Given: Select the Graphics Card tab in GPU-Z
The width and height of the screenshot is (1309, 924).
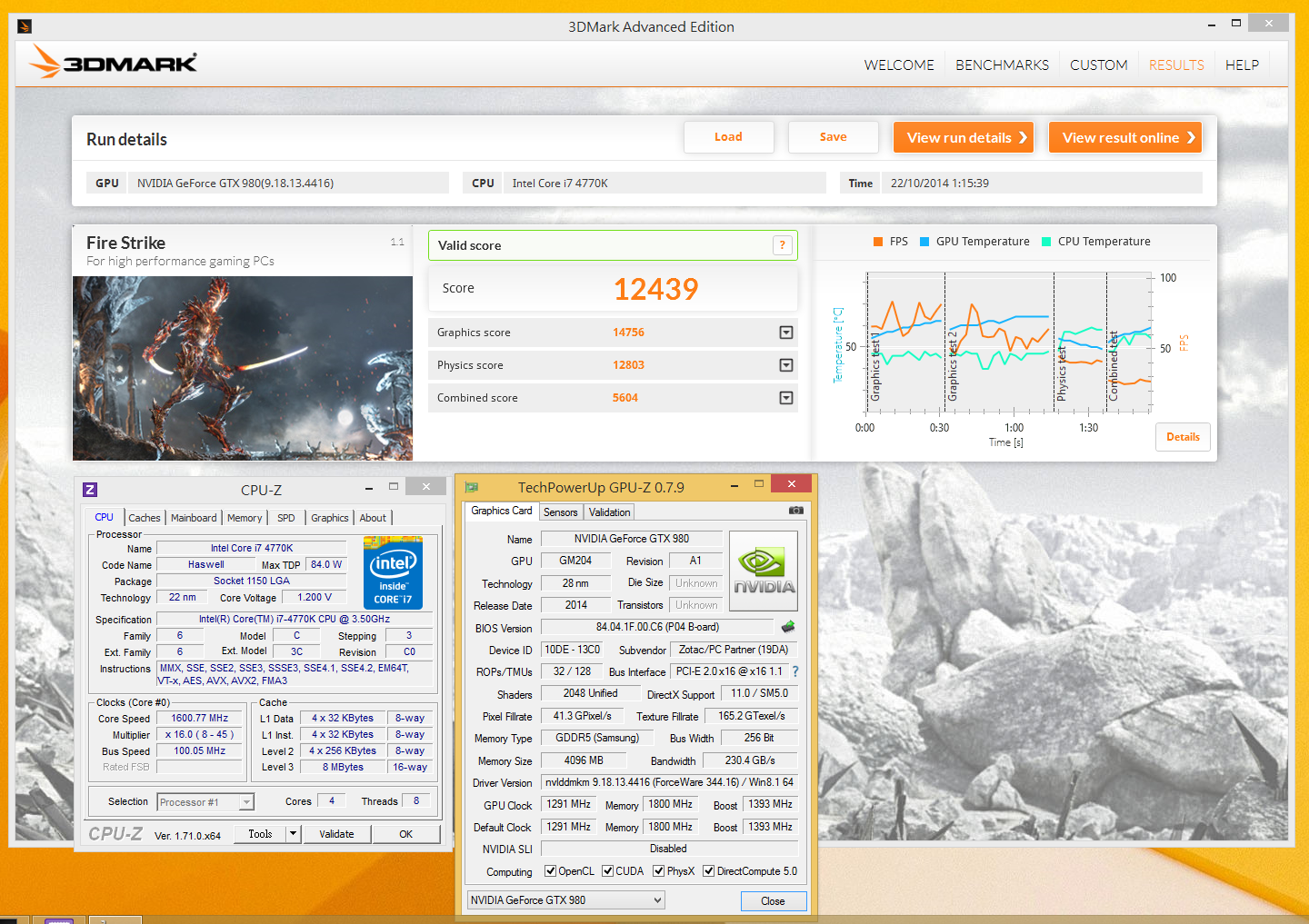Looking at the screenshot, I should pos(502,511).
